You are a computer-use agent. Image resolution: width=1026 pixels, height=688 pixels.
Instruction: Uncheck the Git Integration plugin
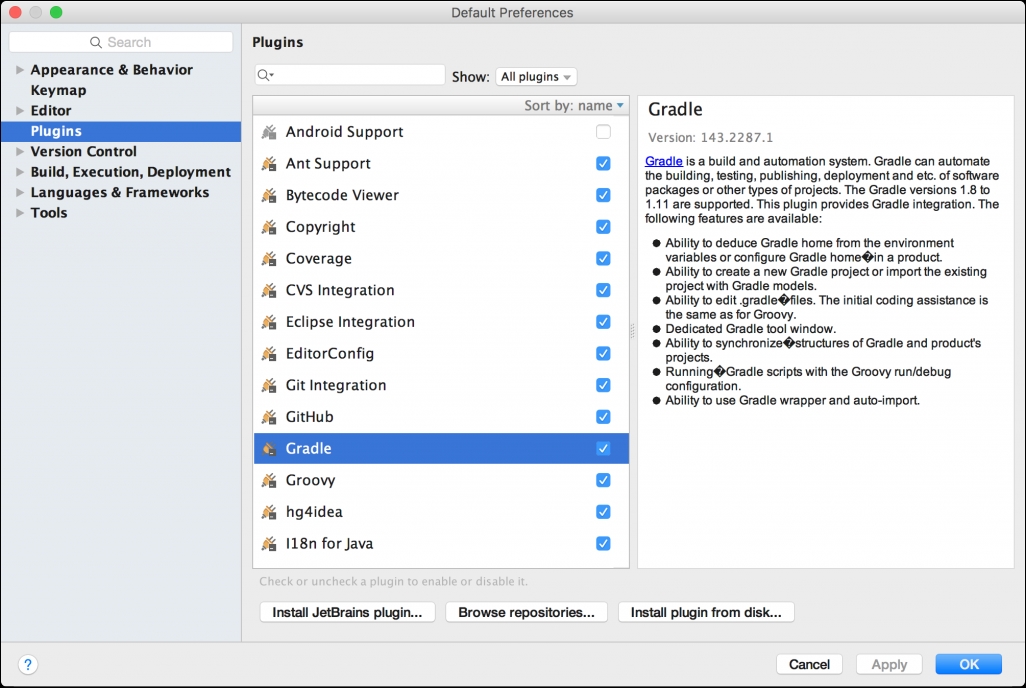(603, 385)
